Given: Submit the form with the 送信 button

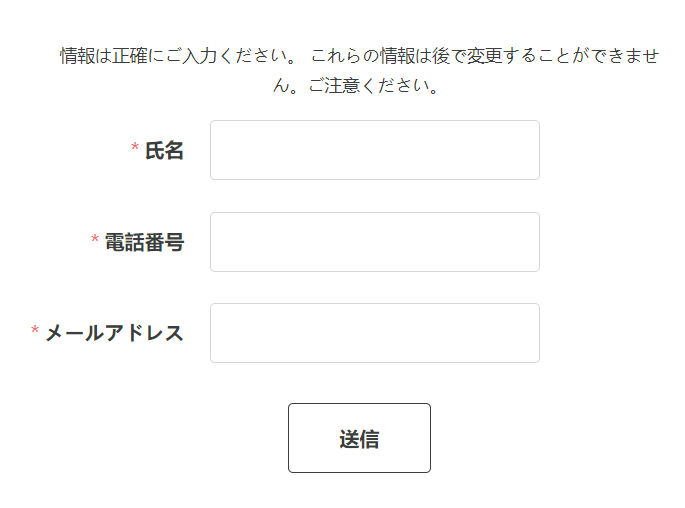Looking at the screenshot, I should (359, 438).
